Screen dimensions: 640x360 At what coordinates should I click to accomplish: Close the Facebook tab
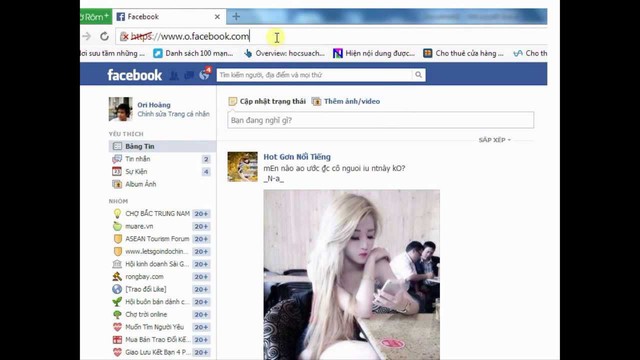[217, 17]
